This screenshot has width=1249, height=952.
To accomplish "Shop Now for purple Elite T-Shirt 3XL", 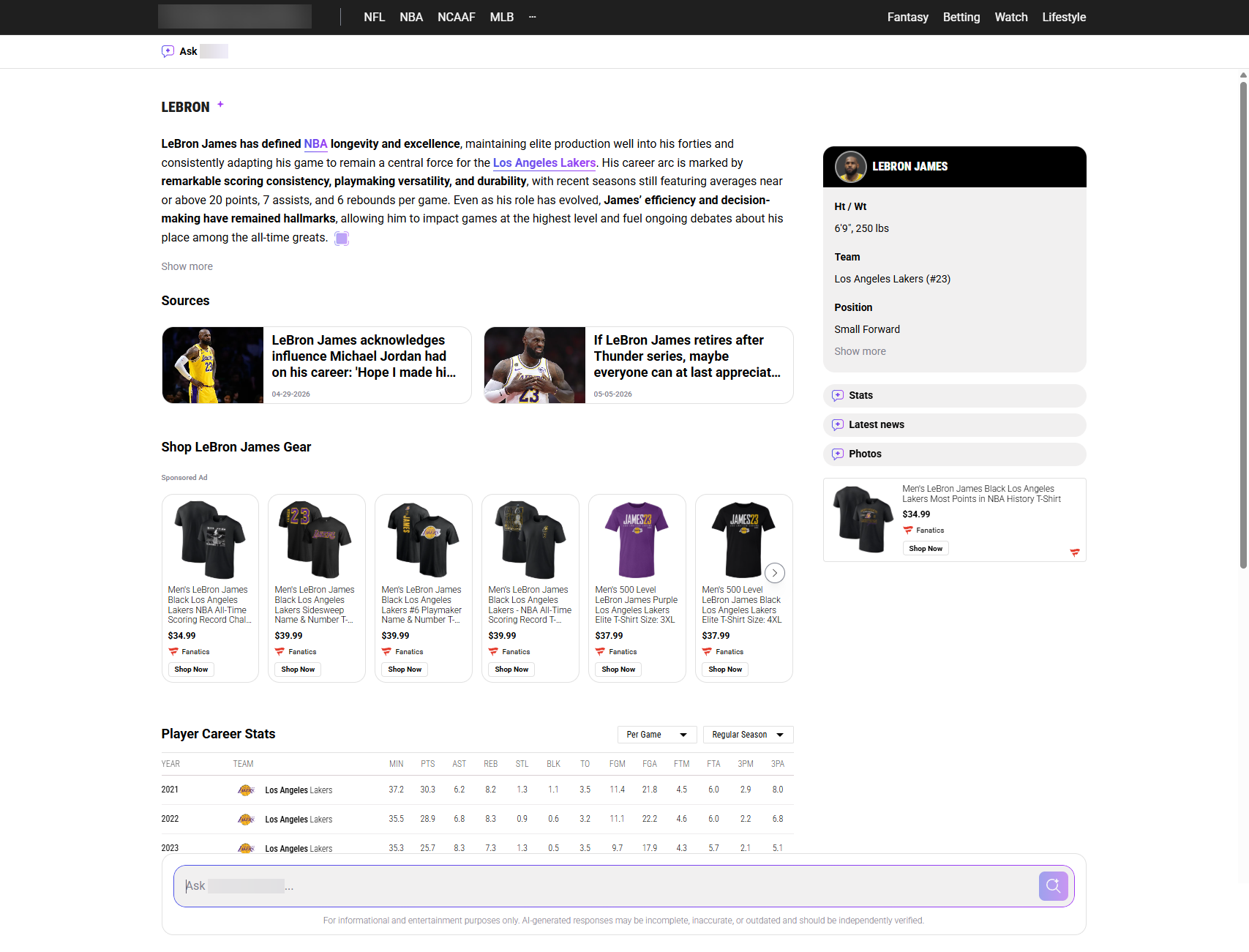I will [x=618, y=670].
